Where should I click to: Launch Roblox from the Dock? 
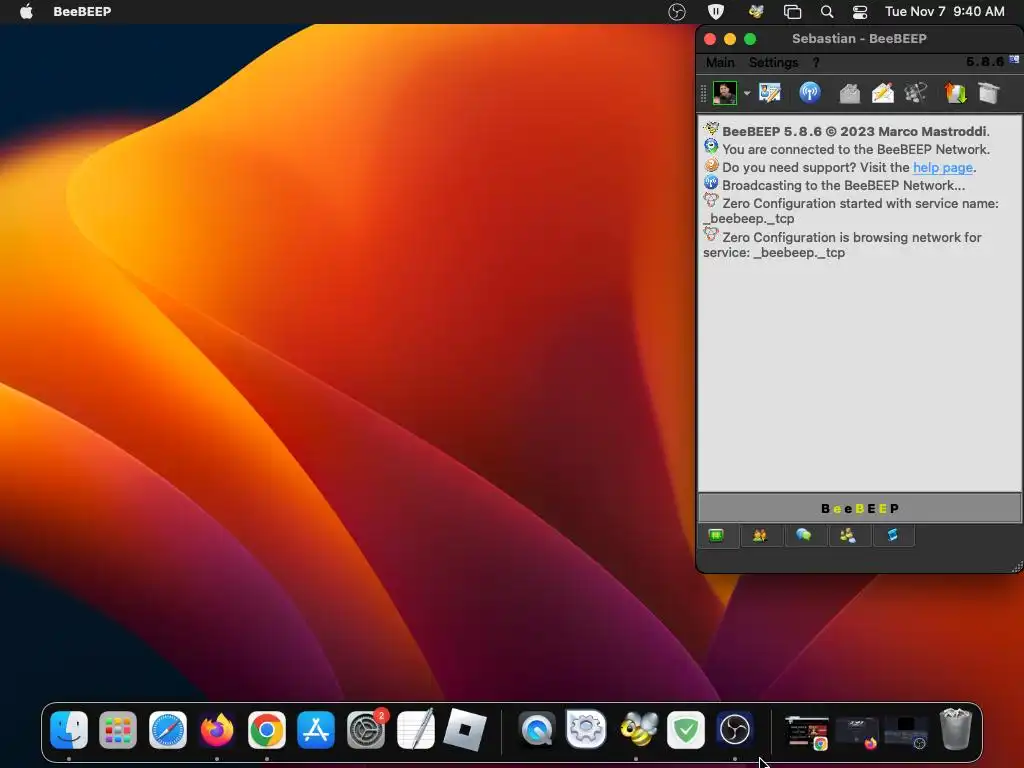[464, 729]
